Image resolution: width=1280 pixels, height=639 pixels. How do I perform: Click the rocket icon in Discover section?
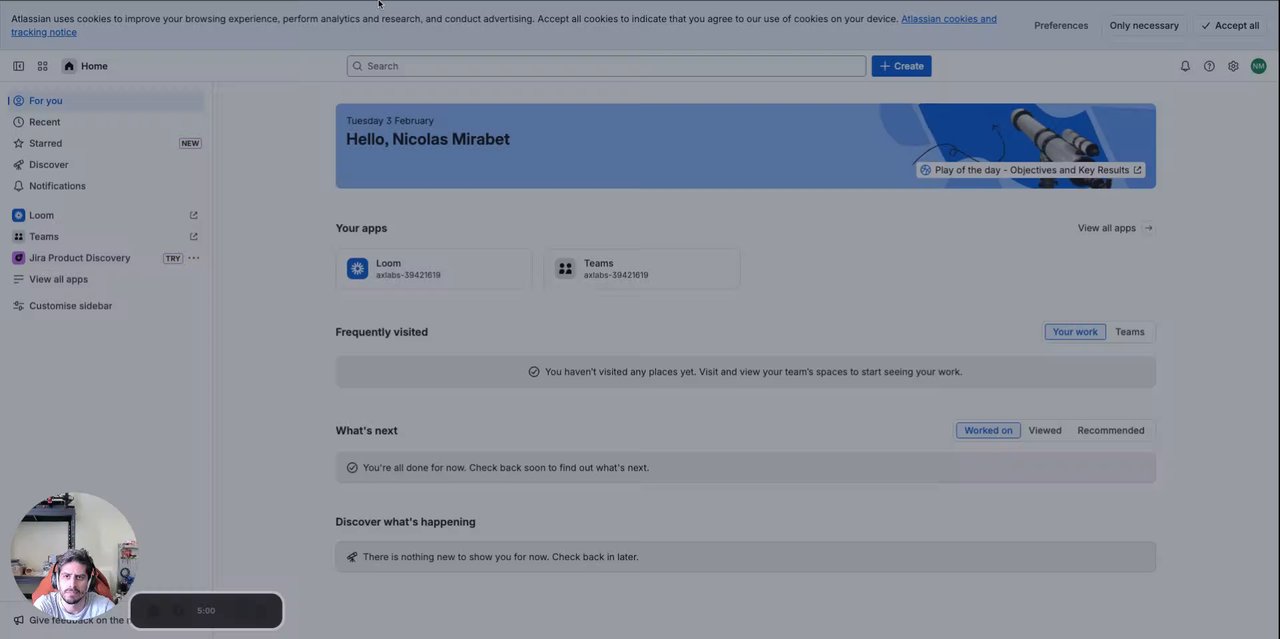coord(351,557)
